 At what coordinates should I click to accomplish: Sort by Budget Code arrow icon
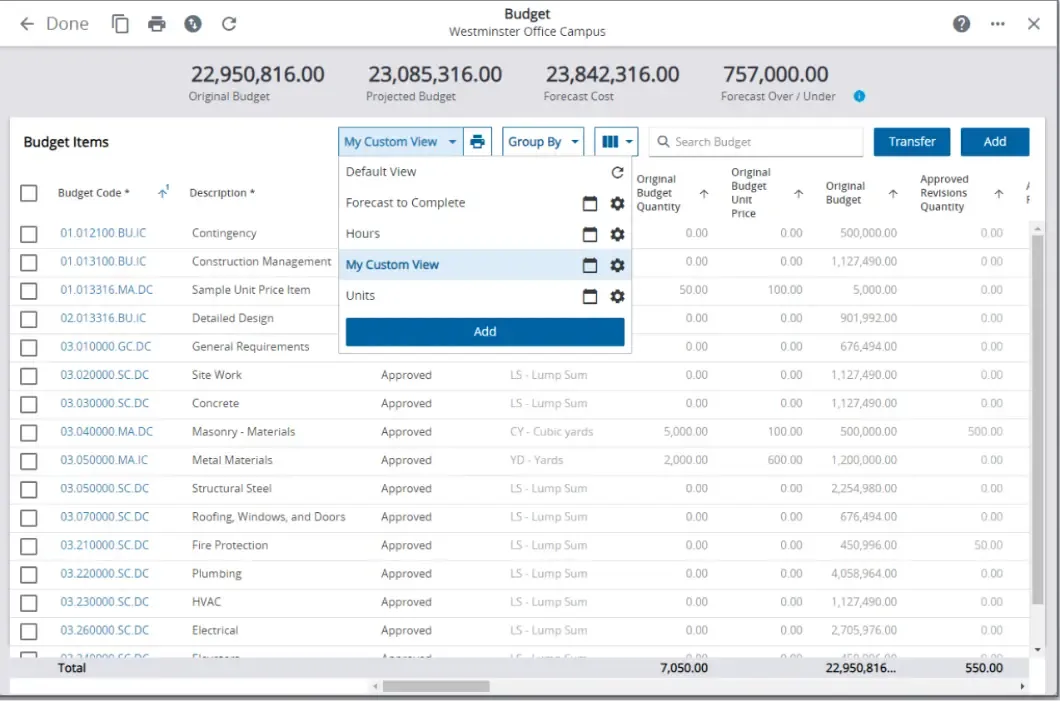pyautogui.click(x=163, y=193)
